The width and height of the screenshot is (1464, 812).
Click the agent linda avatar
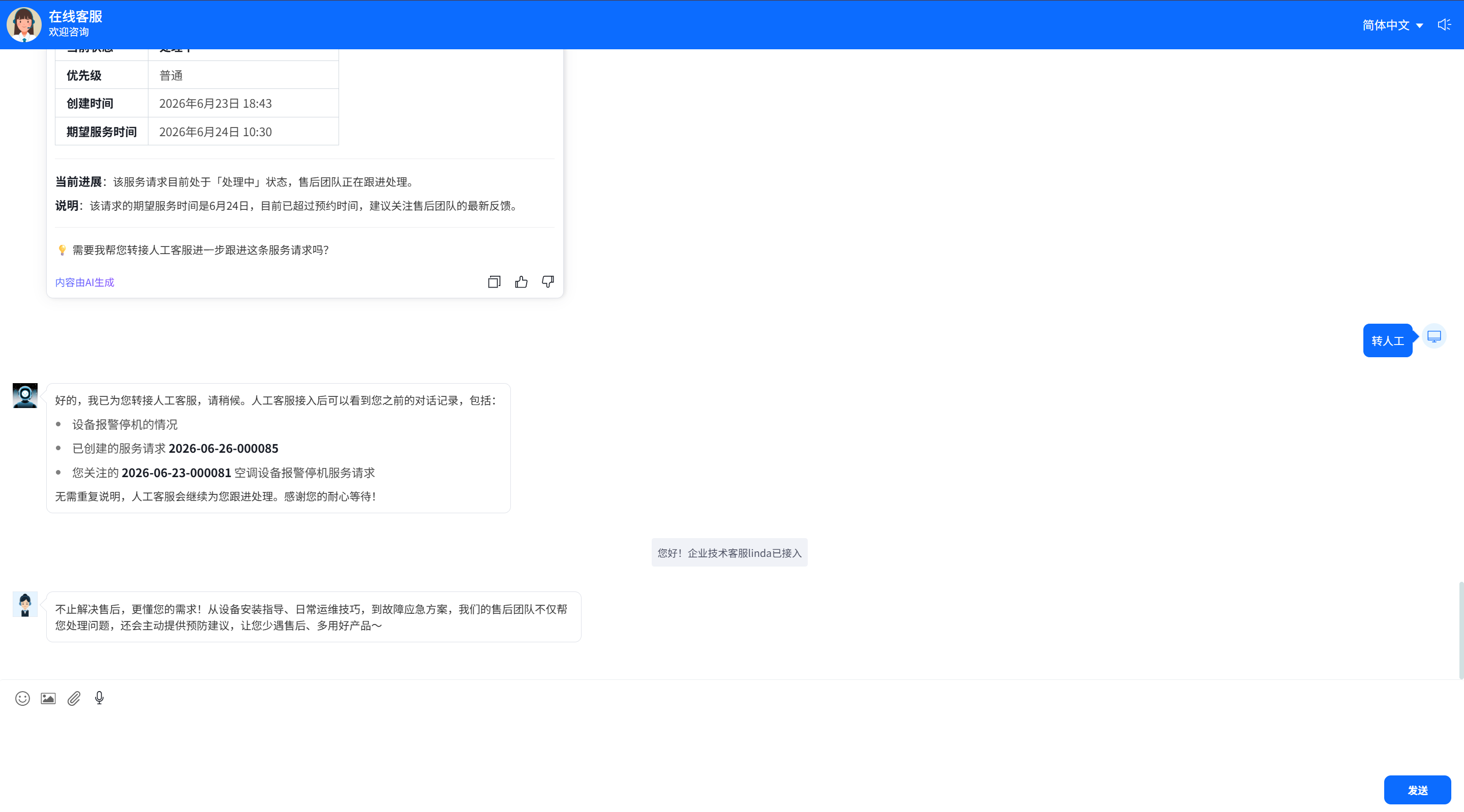click(25, 605)
